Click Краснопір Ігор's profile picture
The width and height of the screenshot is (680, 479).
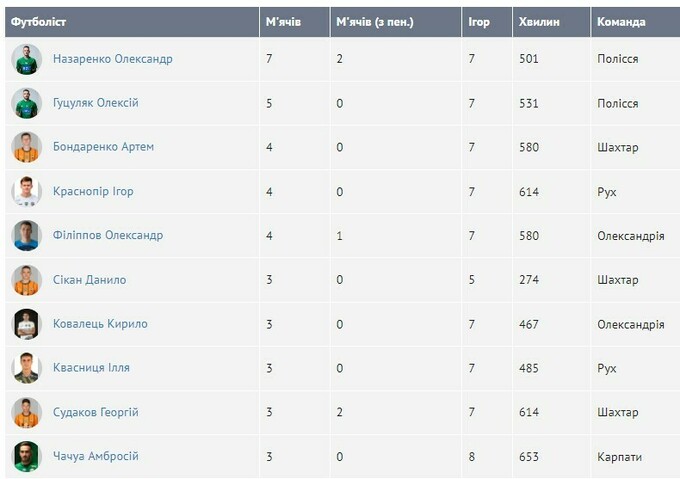click(x=26, y=191)
